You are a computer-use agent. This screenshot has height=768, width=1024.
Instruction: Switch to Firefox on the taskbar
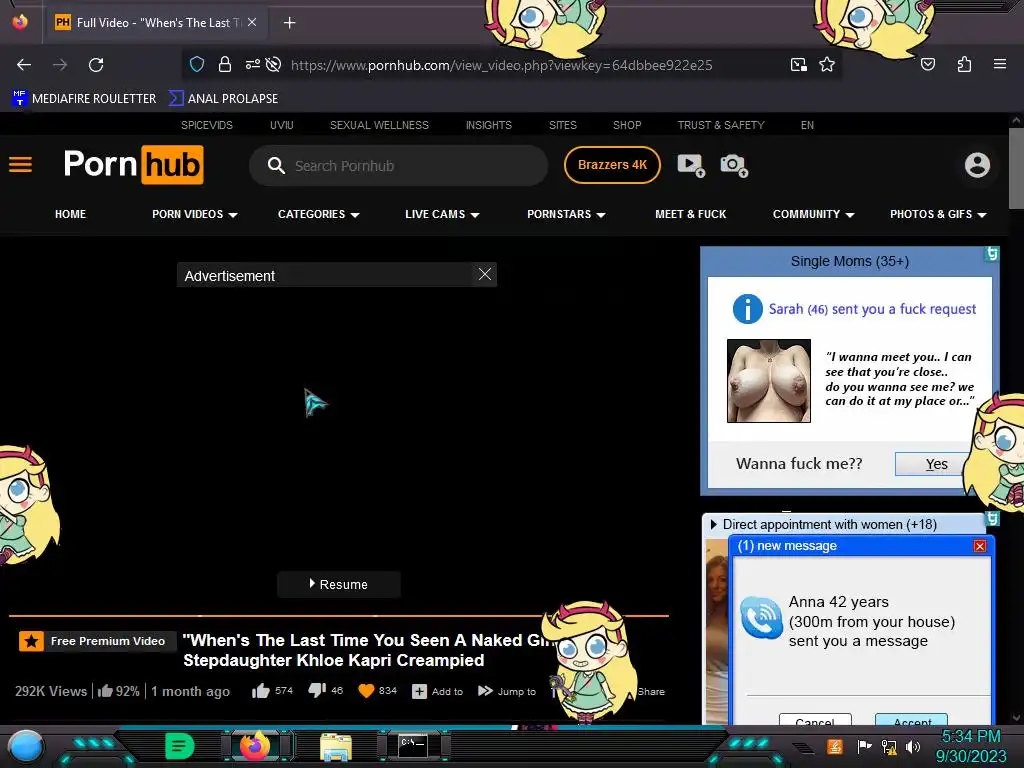[255, 746]
